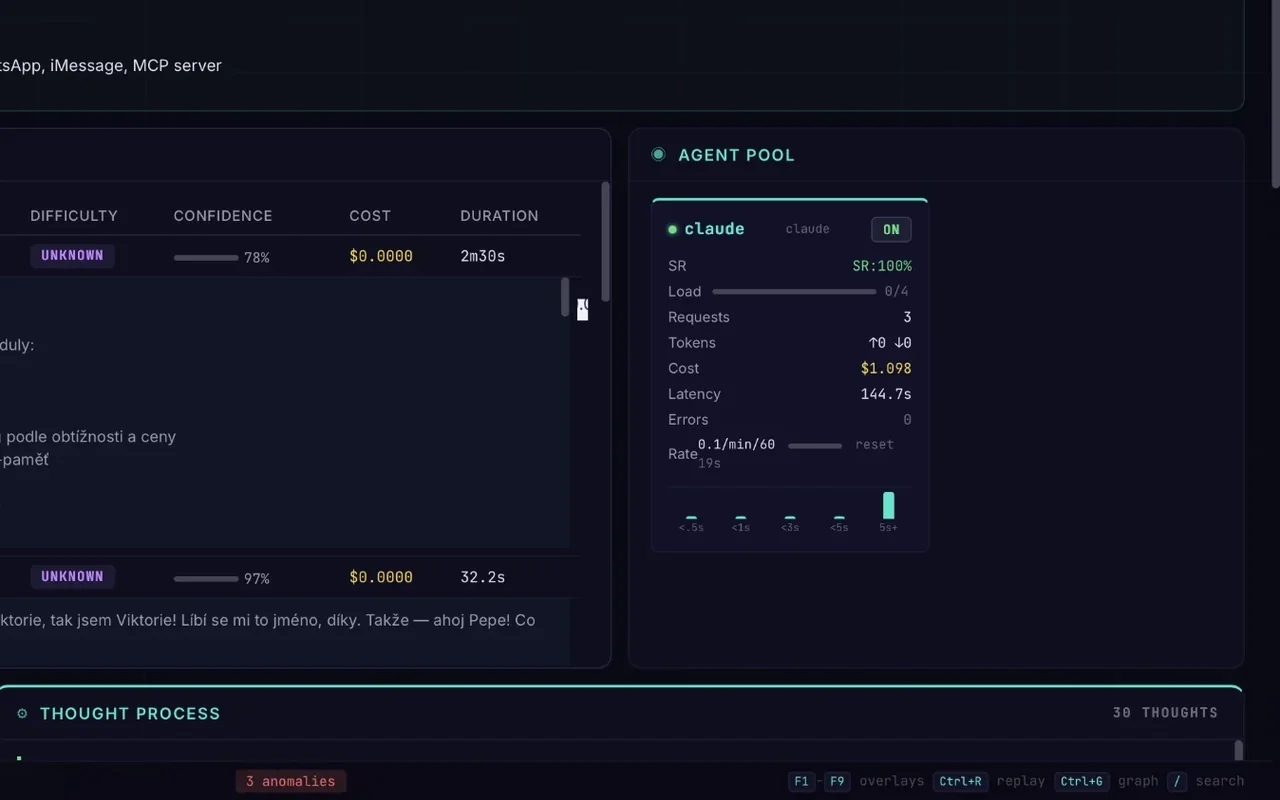Click the claude Rate limit bar
The image size is (1280, 800).
click(815, 446)
